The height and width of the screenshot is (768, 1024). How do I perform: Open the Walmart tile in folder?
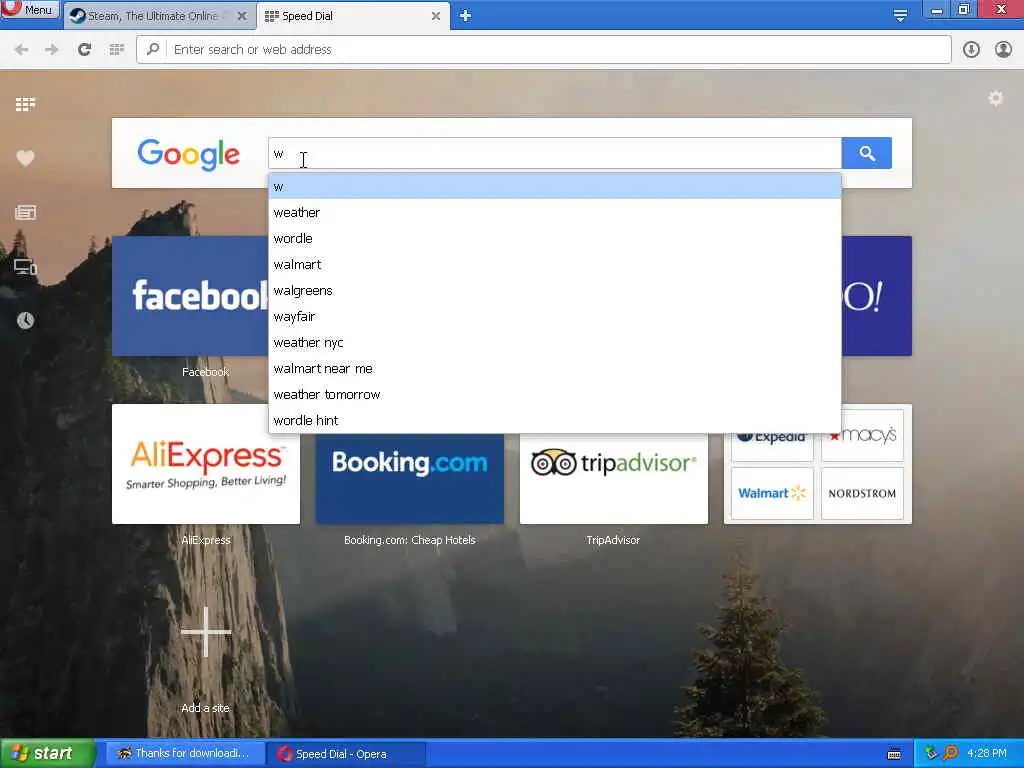(x=773, y=493)
